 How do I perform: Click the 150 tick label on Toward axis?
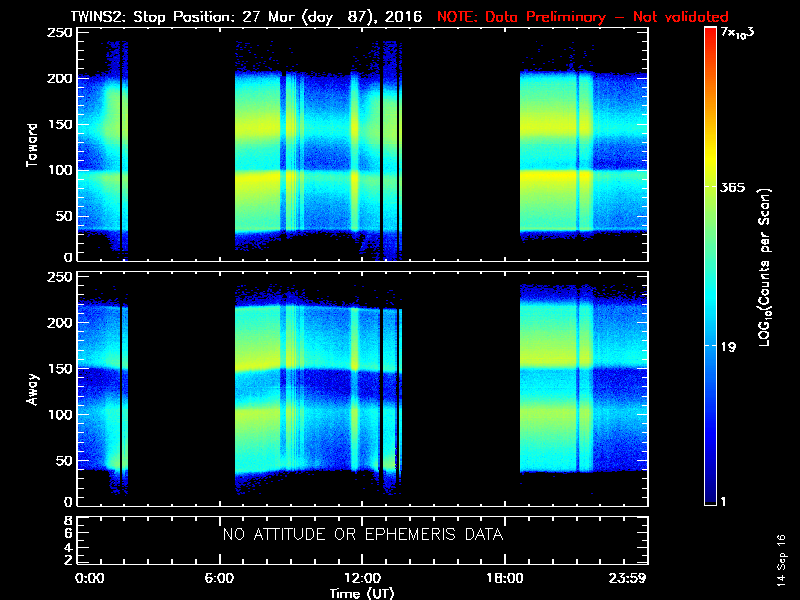tap(60, 124)
